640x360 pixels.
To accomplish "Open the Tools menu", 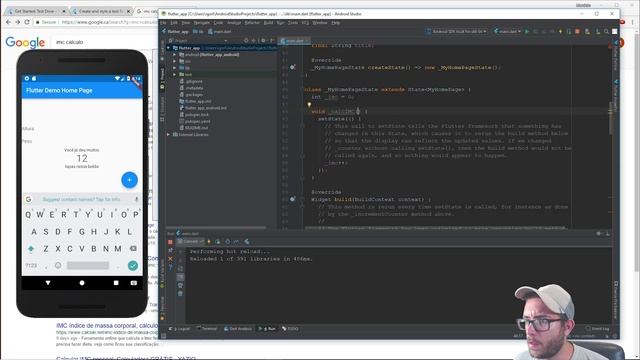I will (x=293, y=23).
